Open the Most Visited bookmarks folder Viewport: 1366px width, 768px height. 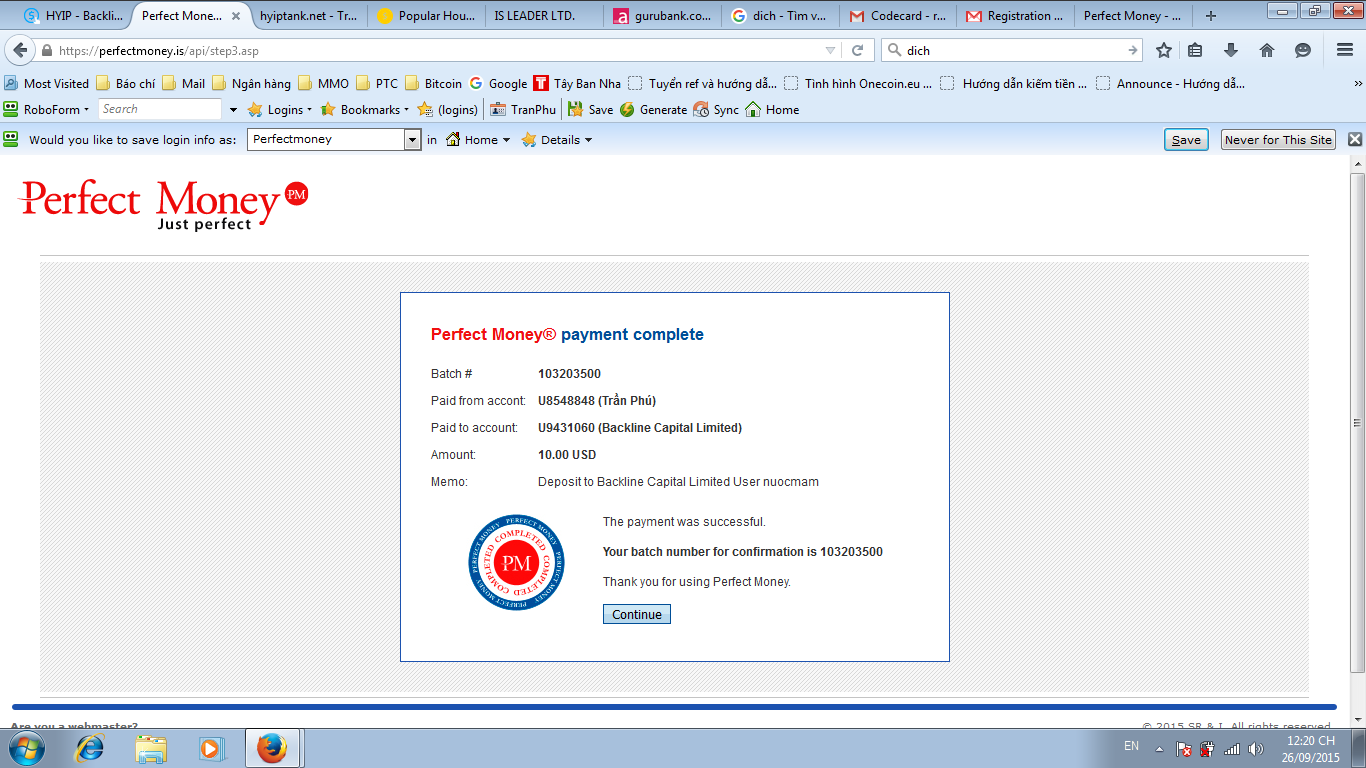pyautogui.click(x=46, y=83)
